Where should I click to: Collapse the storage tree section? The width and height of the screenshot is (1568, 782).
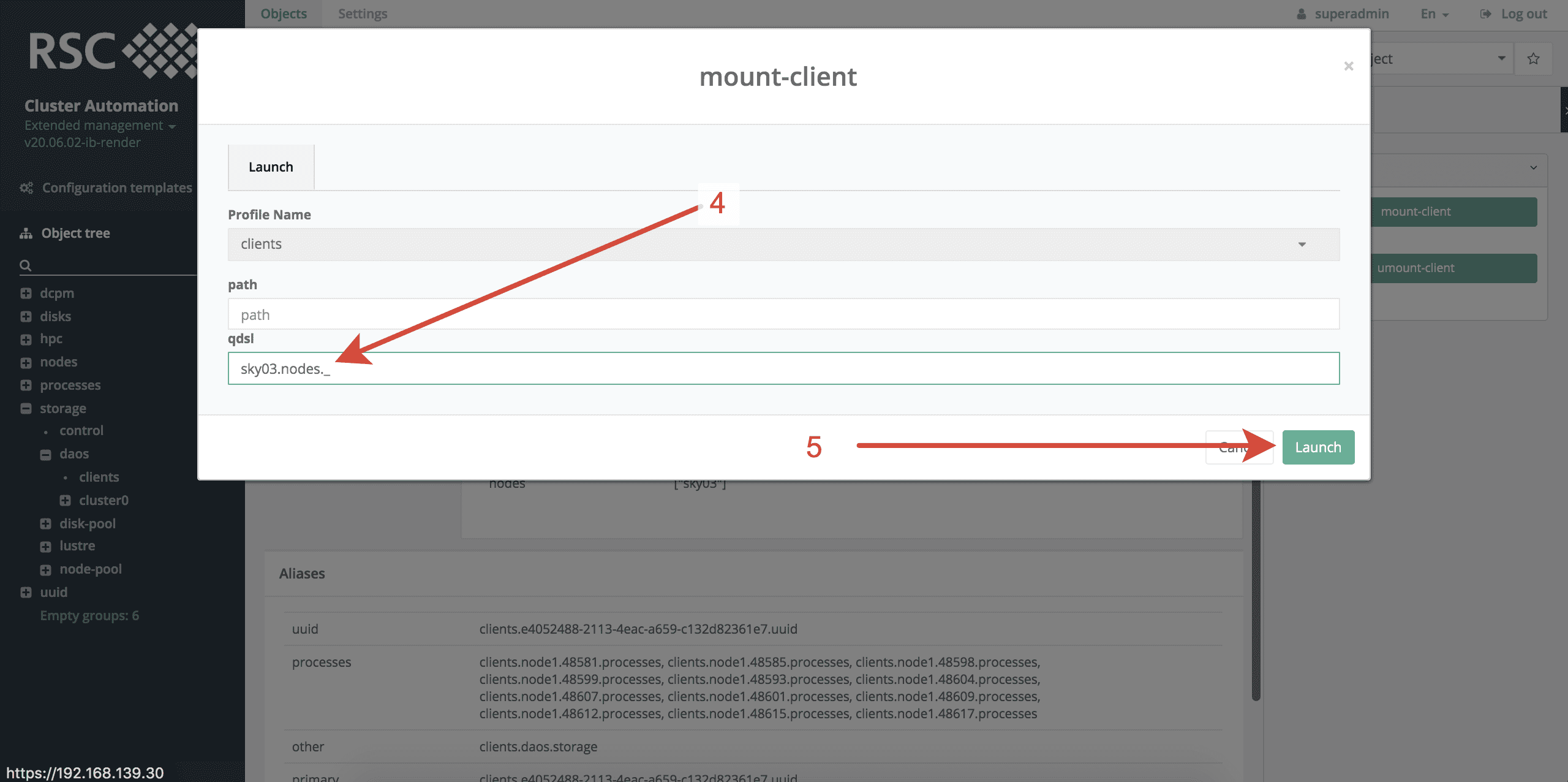click(x=25, y=408)
